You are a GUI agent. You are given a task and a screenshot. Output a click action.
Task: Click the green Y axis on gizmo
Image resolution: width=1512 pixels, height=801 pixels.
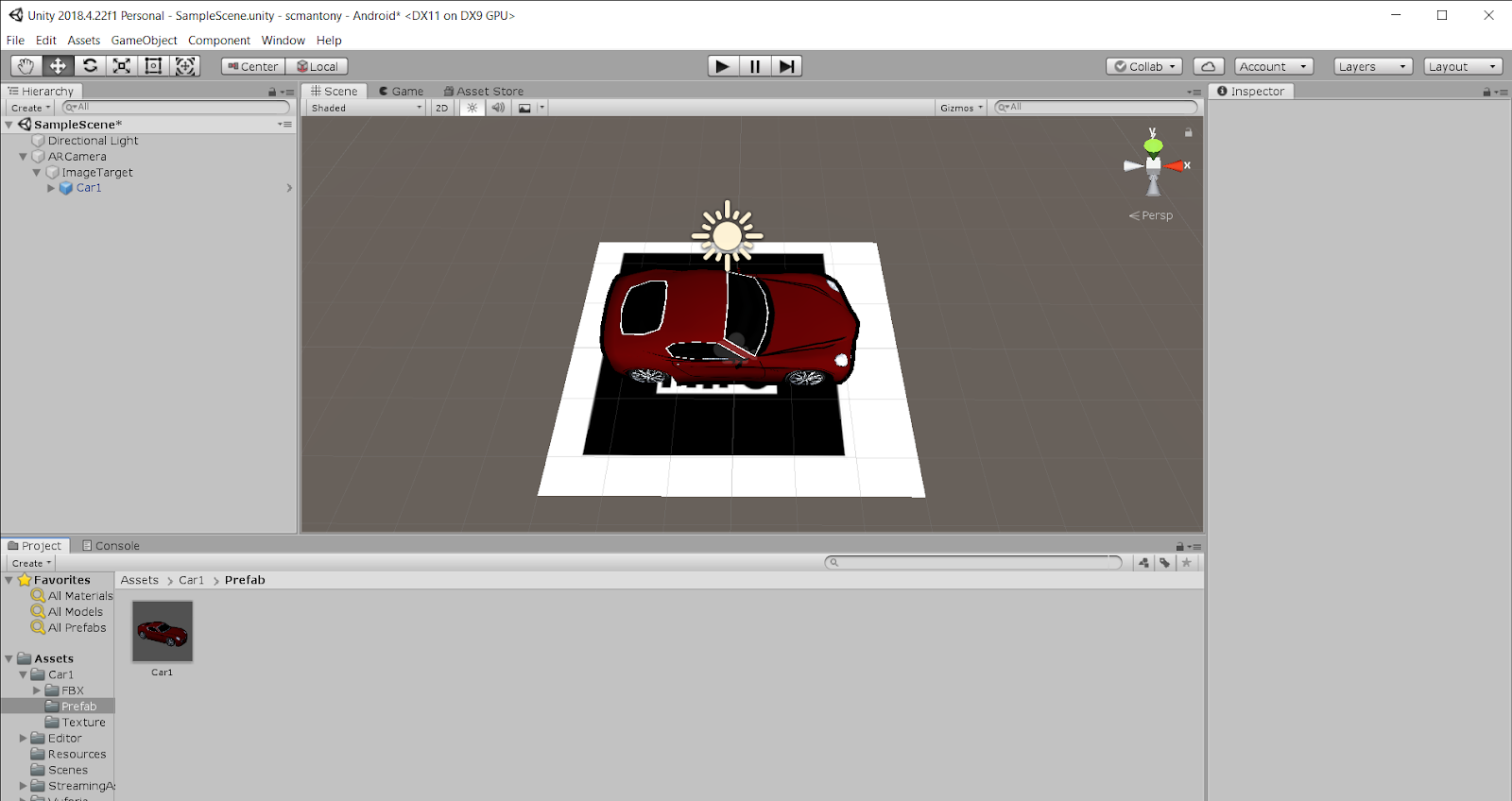point(1153,145)
